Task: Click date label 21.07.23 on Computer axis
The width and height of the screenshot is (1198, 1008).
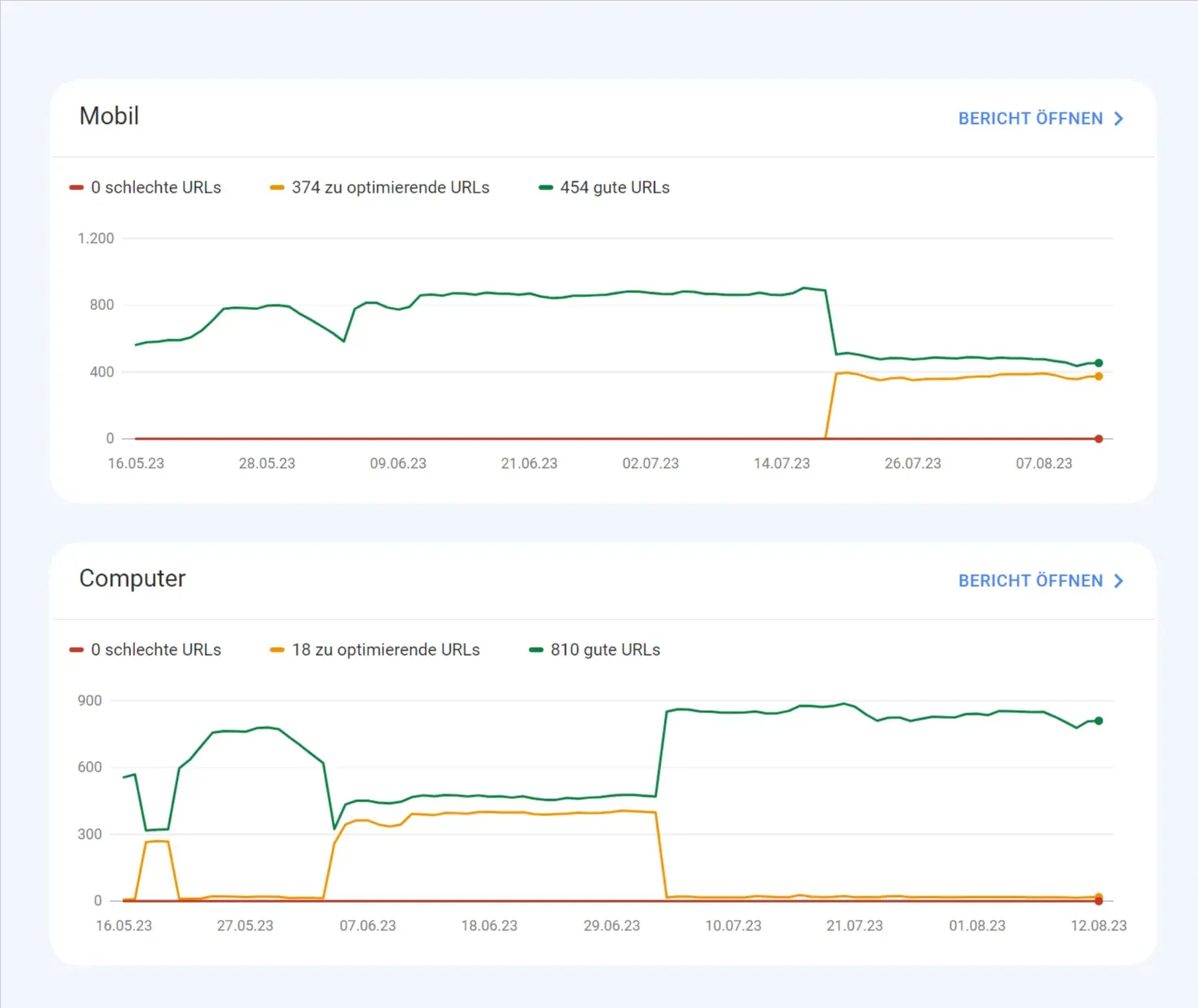Action: click(x=855, y=925)
